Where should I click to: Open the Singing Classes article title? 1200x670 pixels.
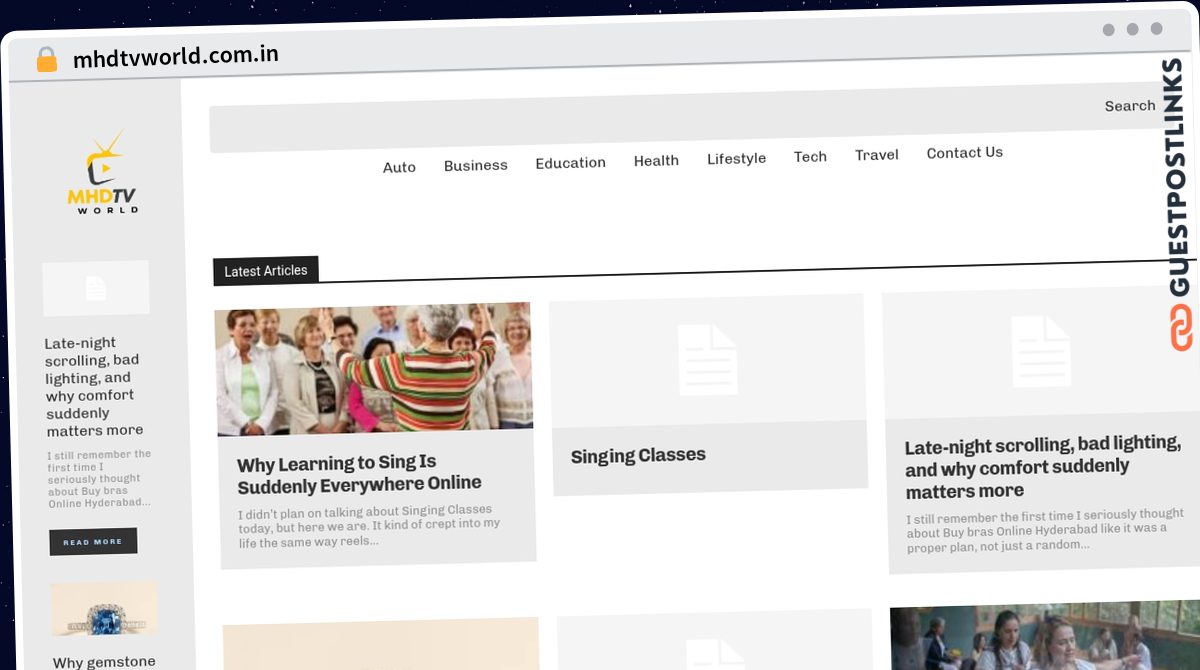pos(638,455)
